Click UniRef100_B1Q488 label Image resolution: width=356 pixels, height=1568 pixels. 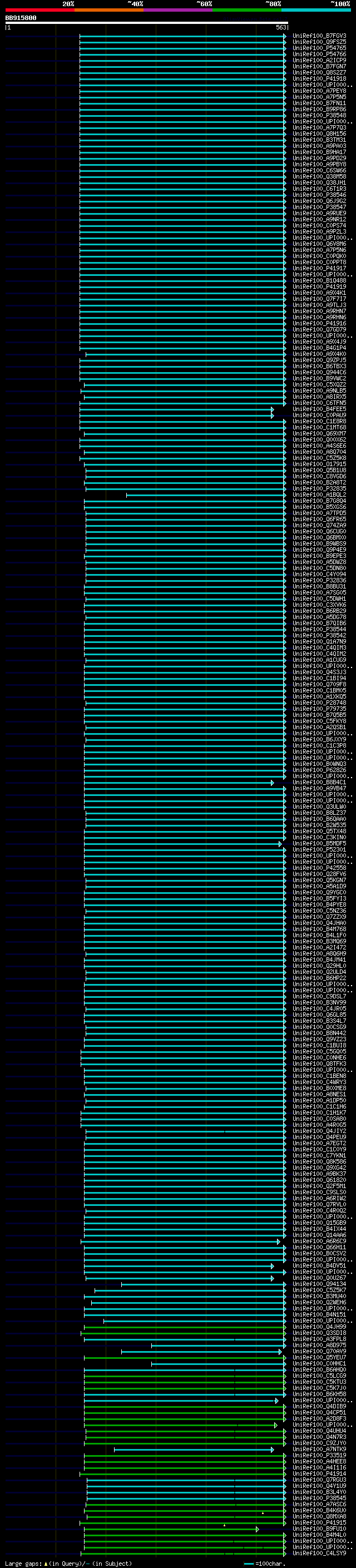coord(319,280)
